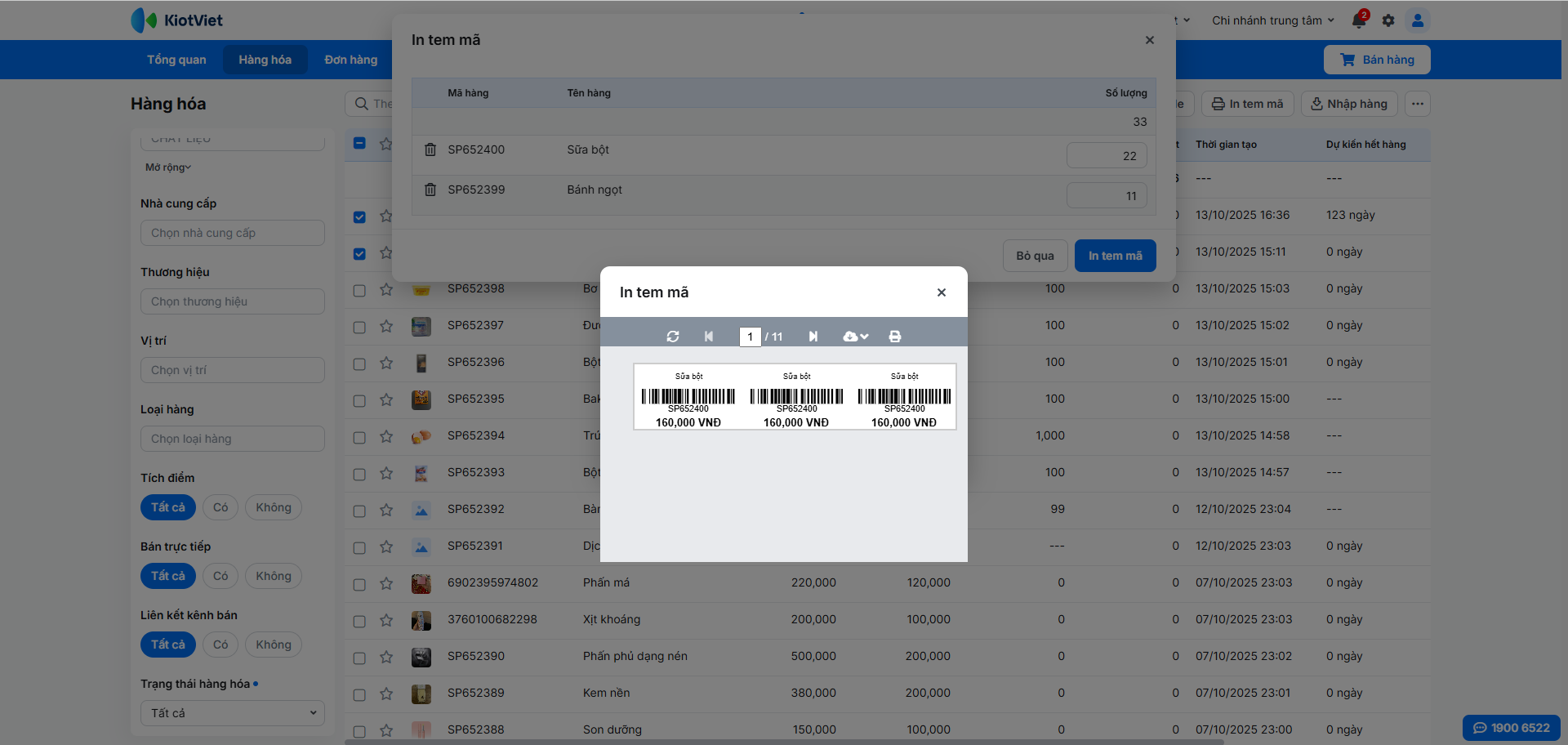Open the Tổng quan menu
The height and width of the screenshot is (745, 1568).
(176, 60)
